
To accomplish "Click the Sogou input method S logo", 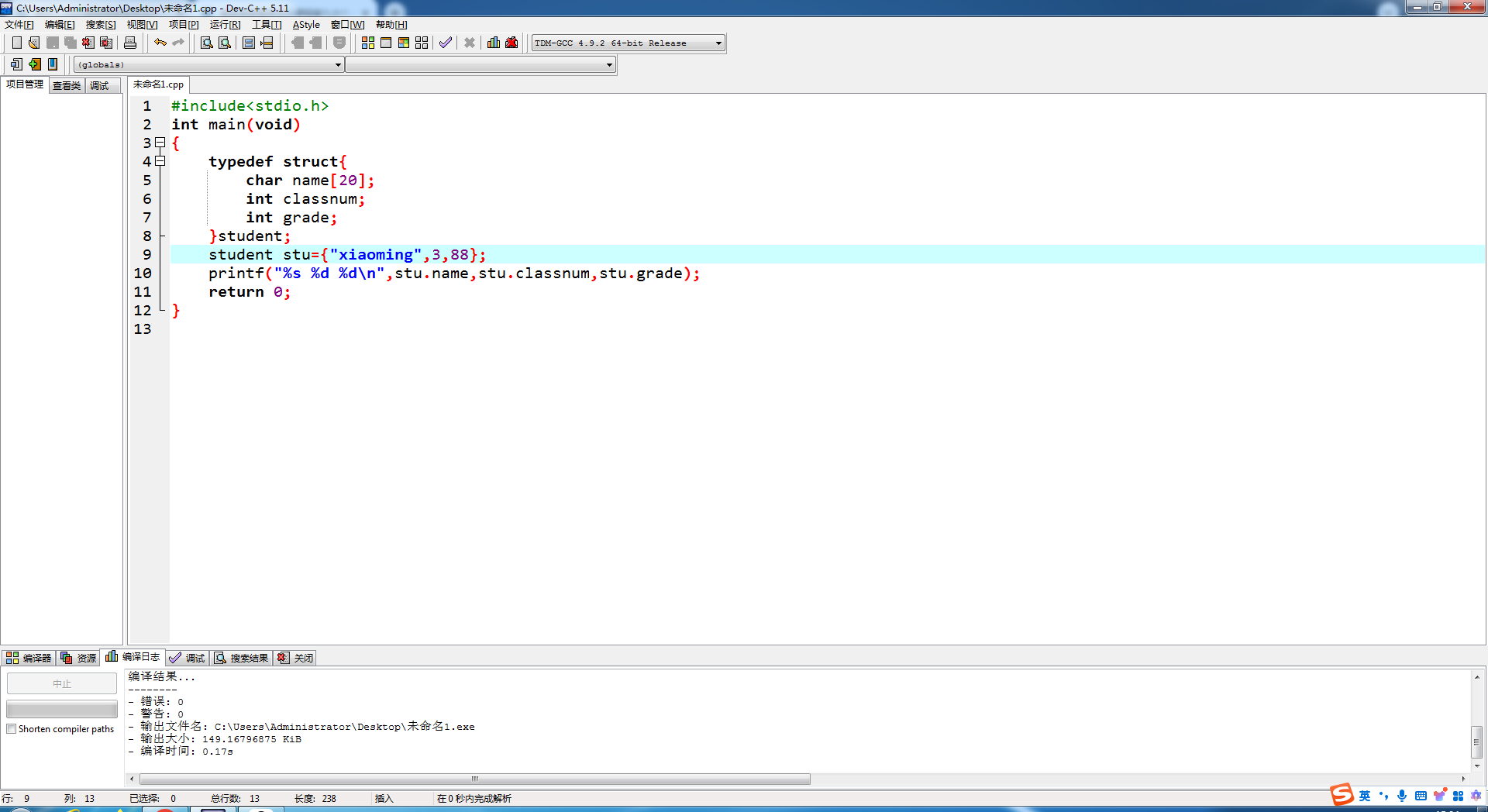I will (x=1342, y=795).
